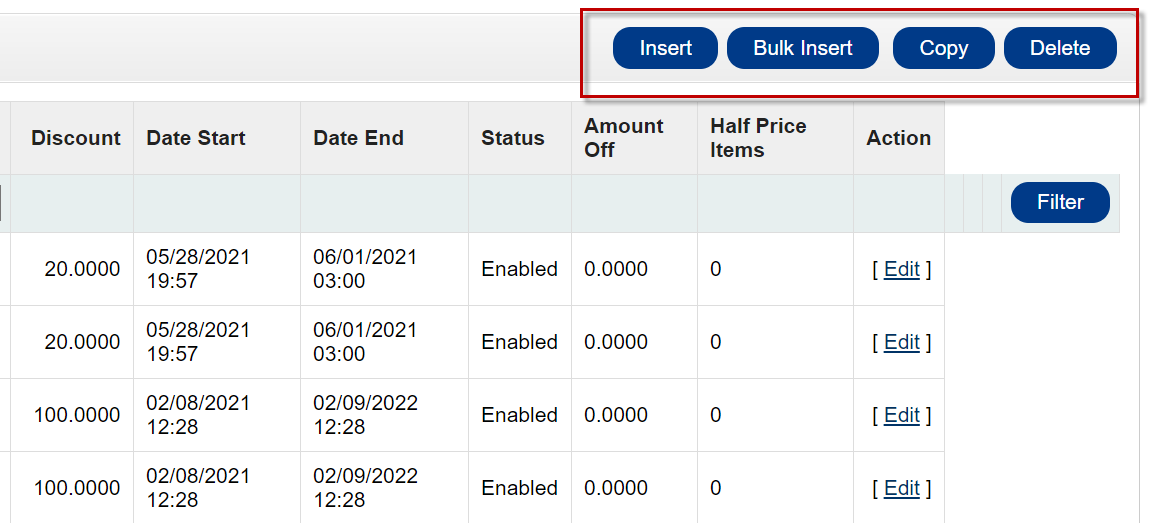Screen dimensions: 1156x523
Task: Delete selected rows with Delete button
Action: pos(1060,48)
